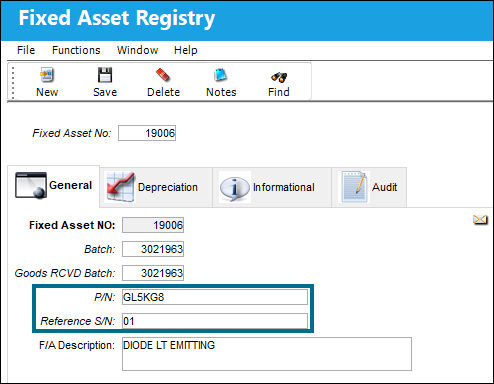Click the Batch field with 3021963
This screenshot has width=494, height=384.
pos(153,249)
